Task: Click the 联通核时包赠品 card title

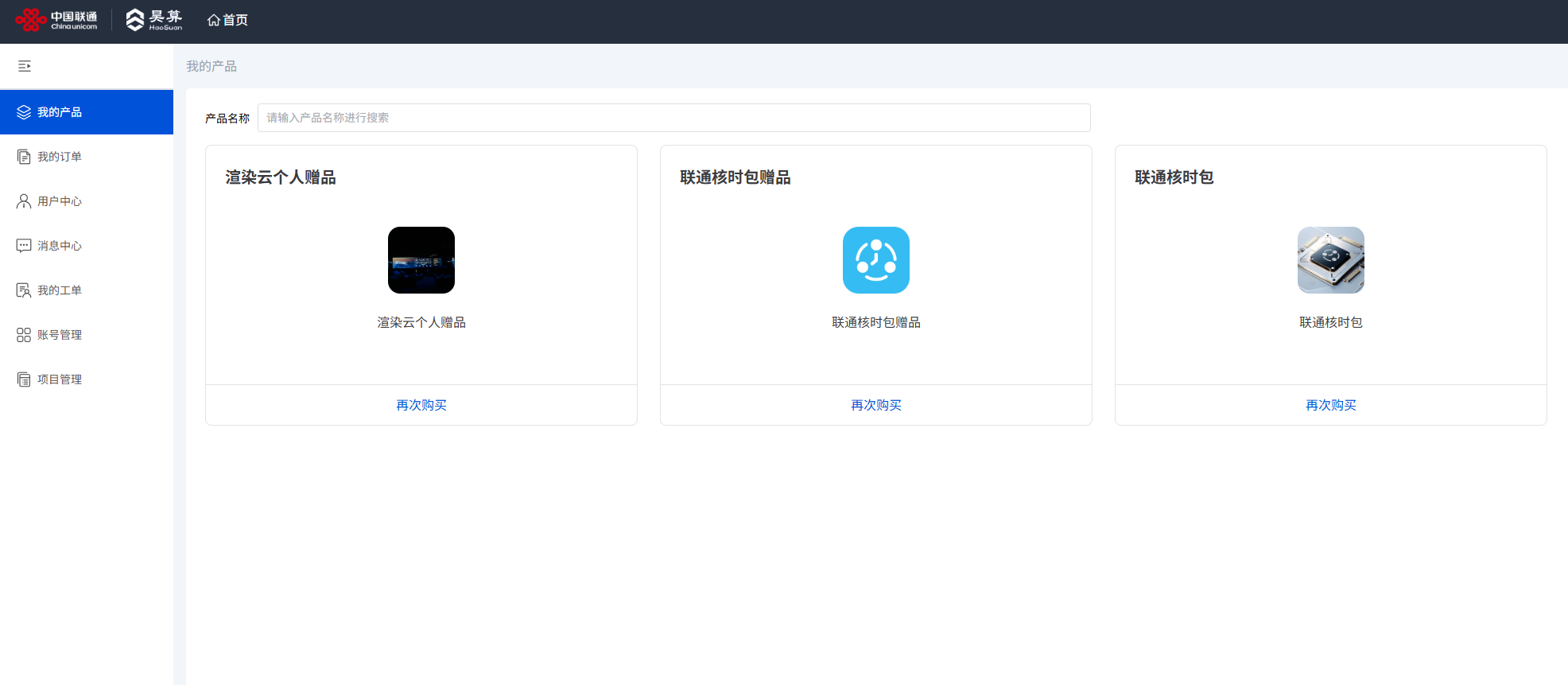Action: [735, 177]
